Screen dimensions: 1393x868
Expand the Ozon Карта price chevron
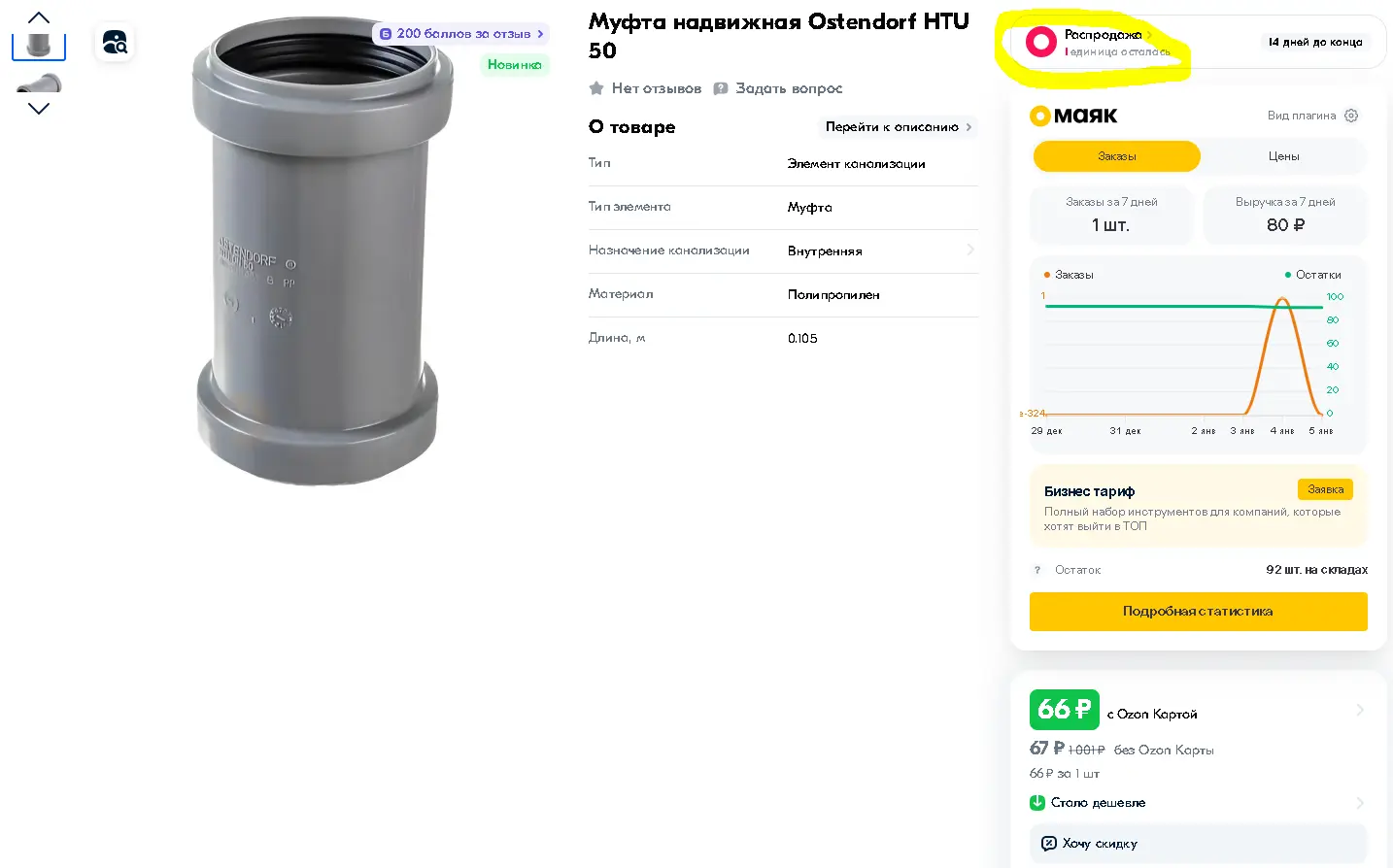[x=1360, y=710]
